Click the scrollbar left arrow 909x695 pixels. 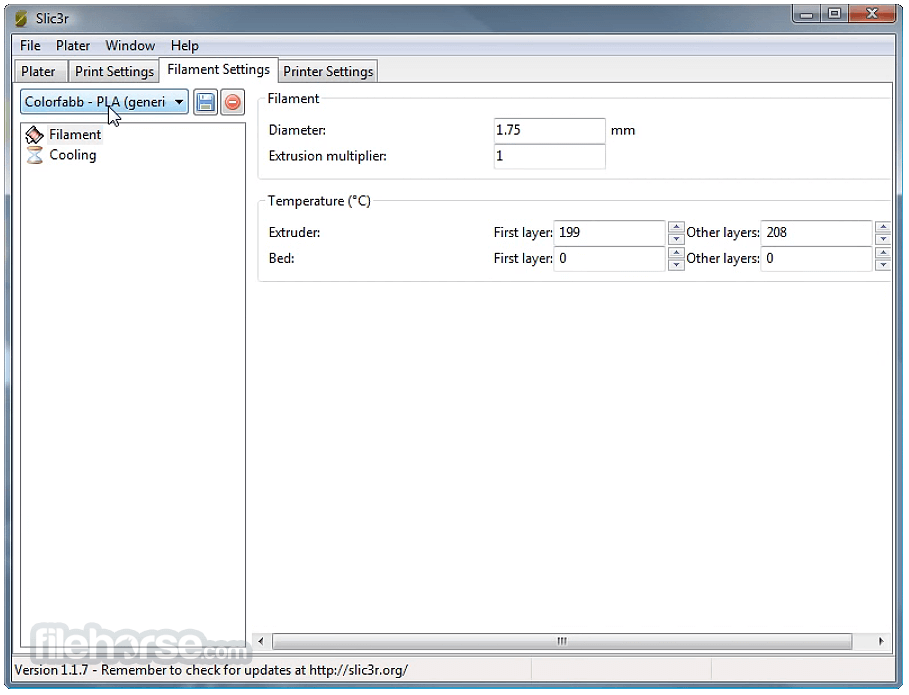261,641
